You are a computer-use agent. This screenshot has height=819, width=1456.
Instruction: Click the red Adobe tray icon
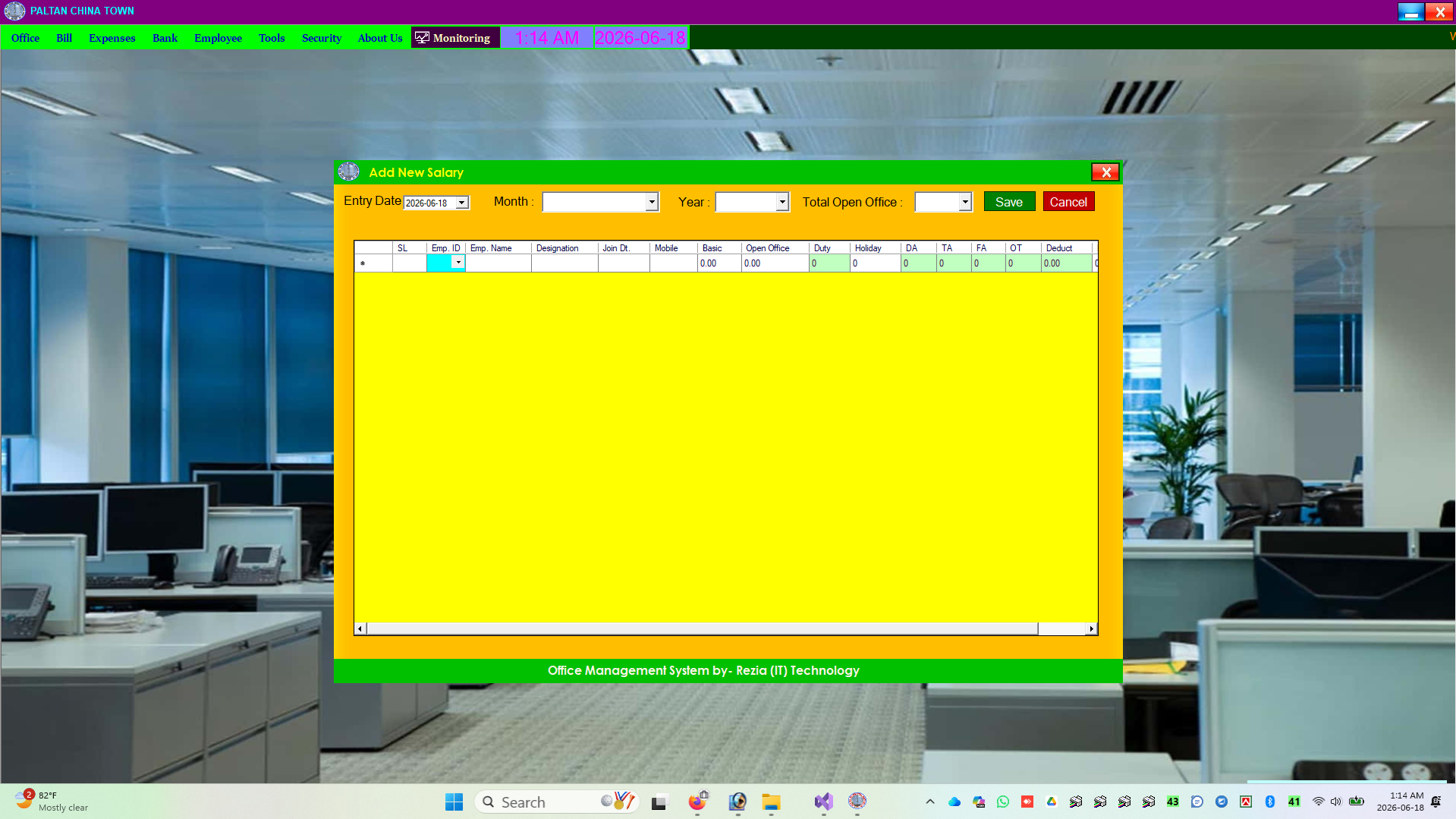(1246, 802)
